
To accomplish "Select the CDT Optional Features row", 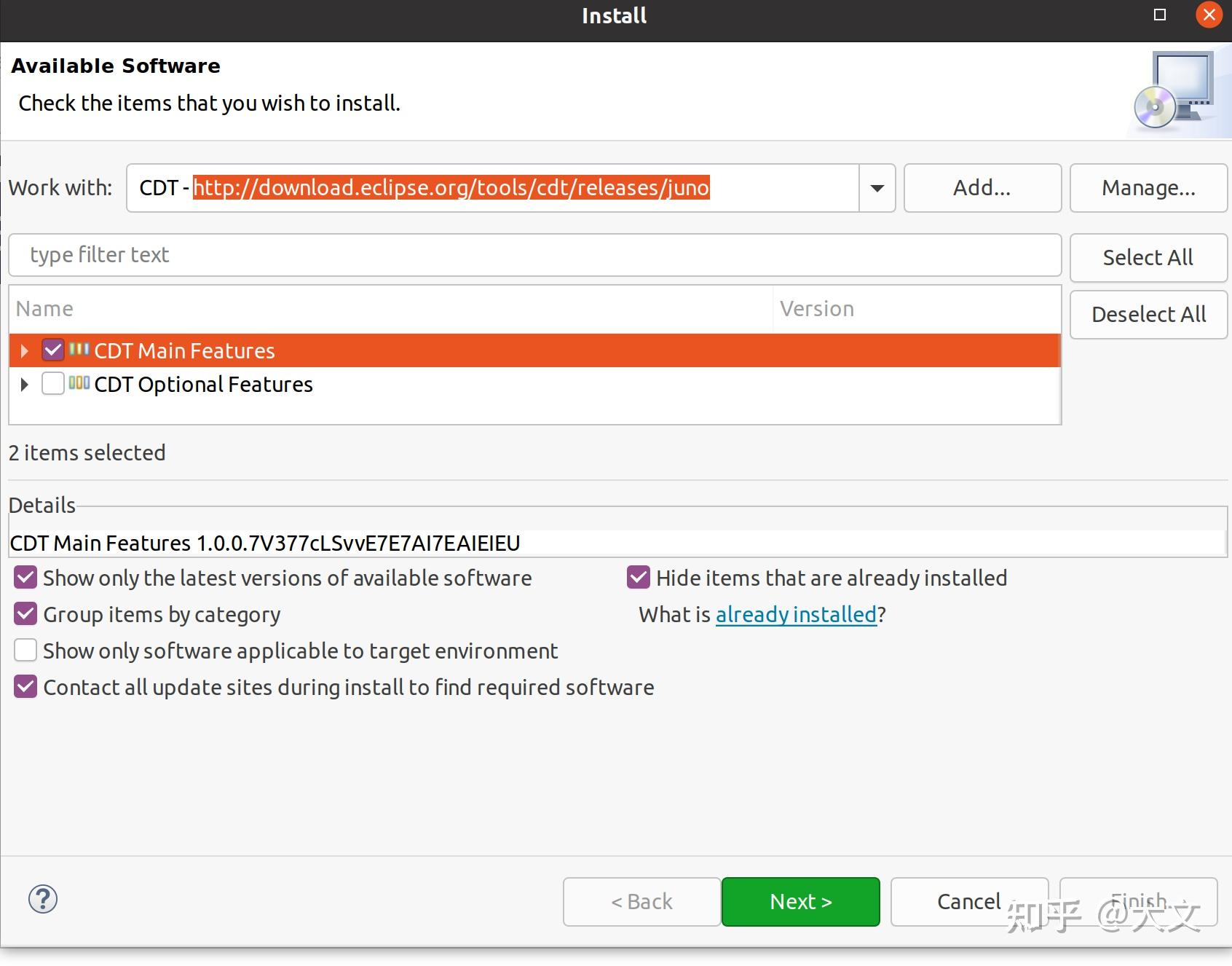I will tap(534, 385).
